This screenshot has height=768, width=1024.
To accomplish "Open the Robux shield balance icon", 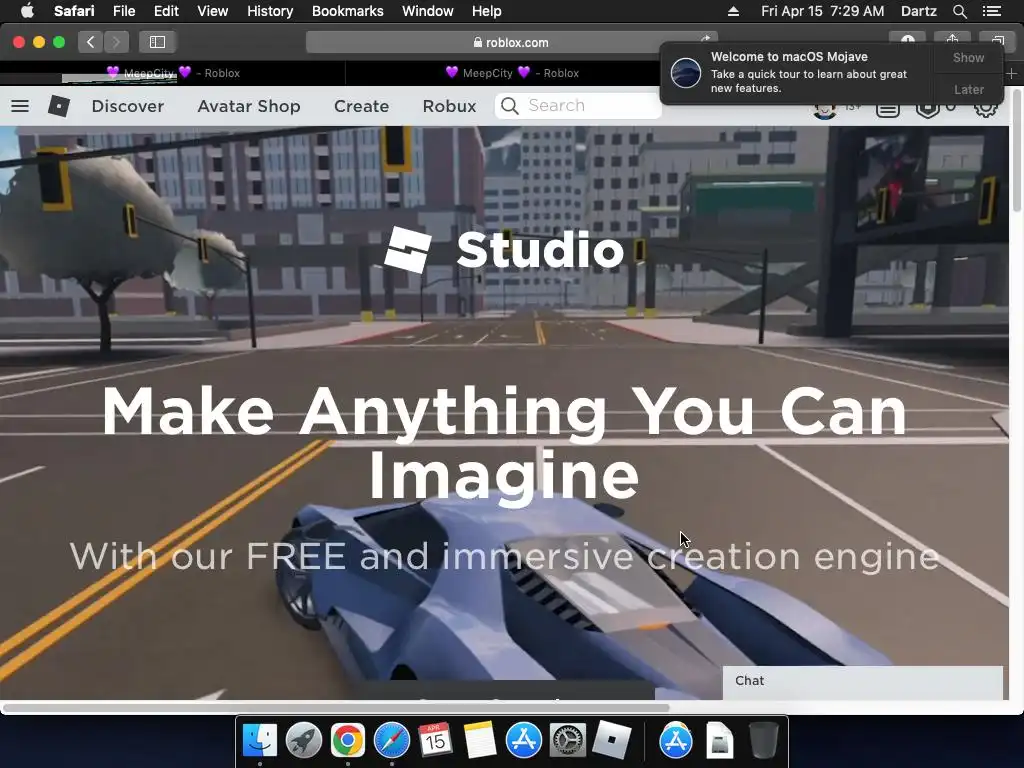I will pos(927,110).
